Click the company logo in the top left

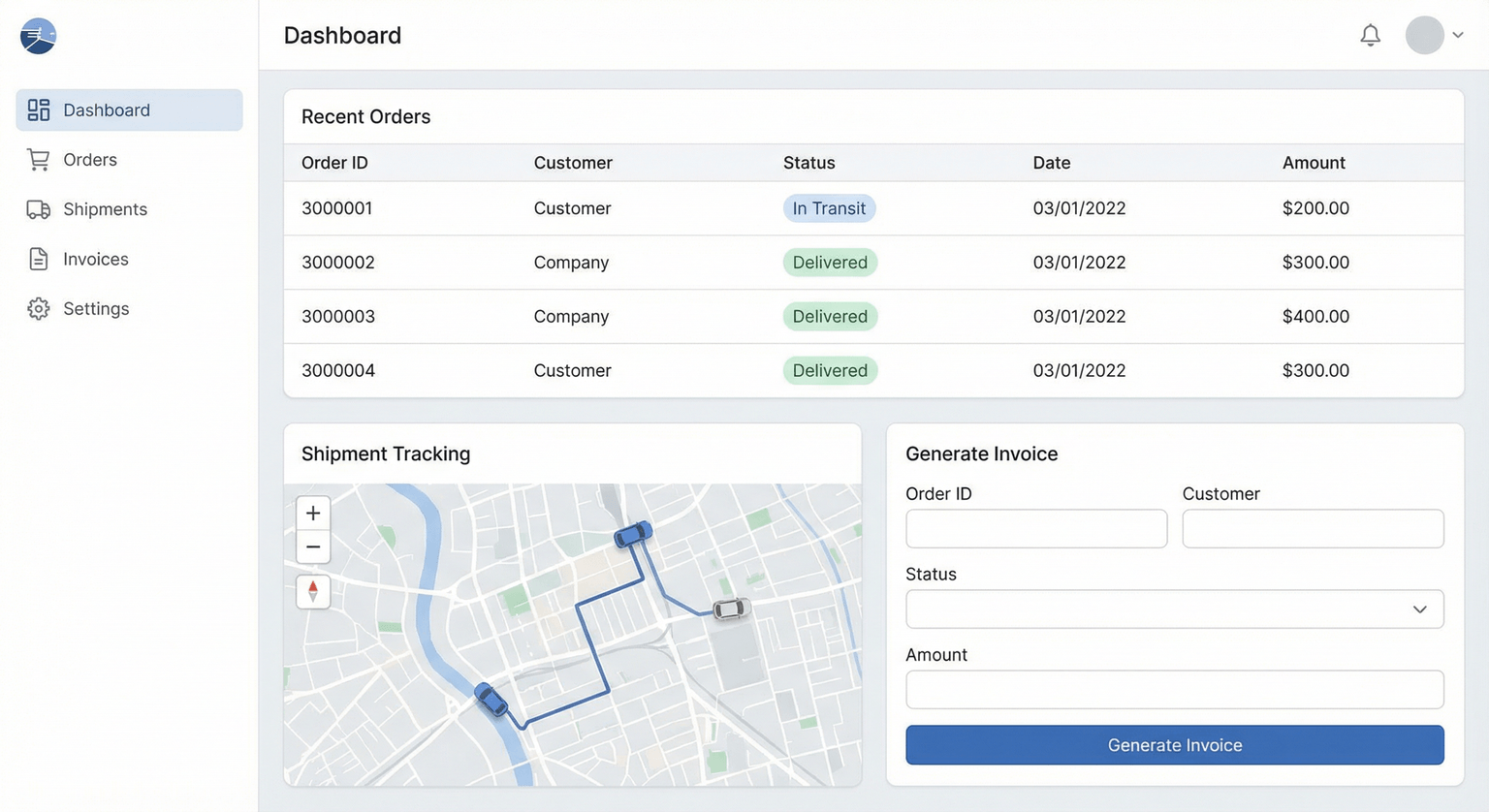[x=38, y=36]
